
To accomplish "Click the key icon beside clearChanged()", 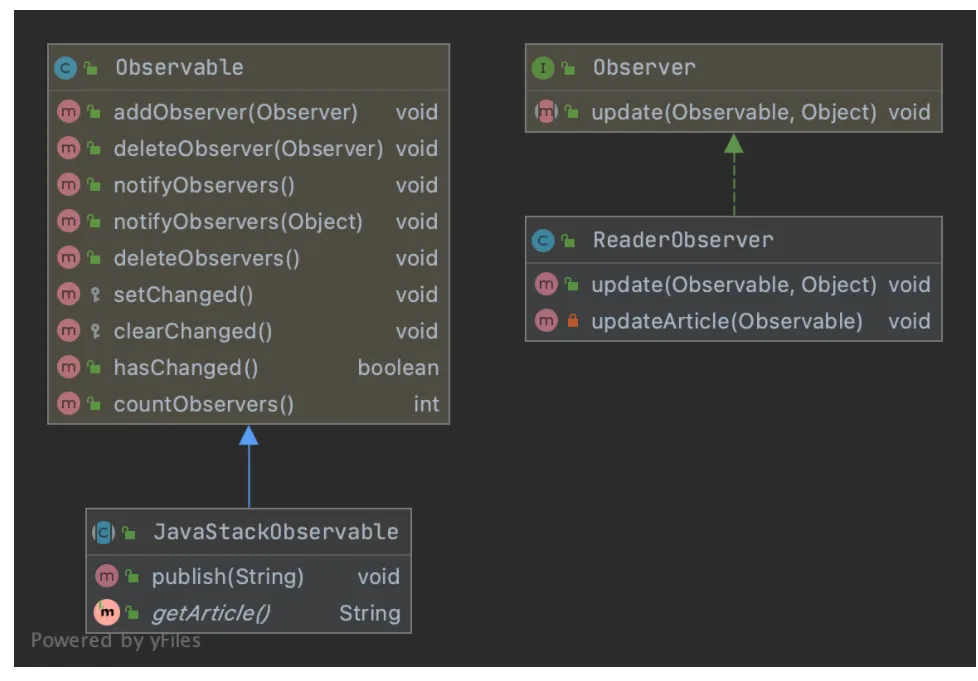I will 93,331.
